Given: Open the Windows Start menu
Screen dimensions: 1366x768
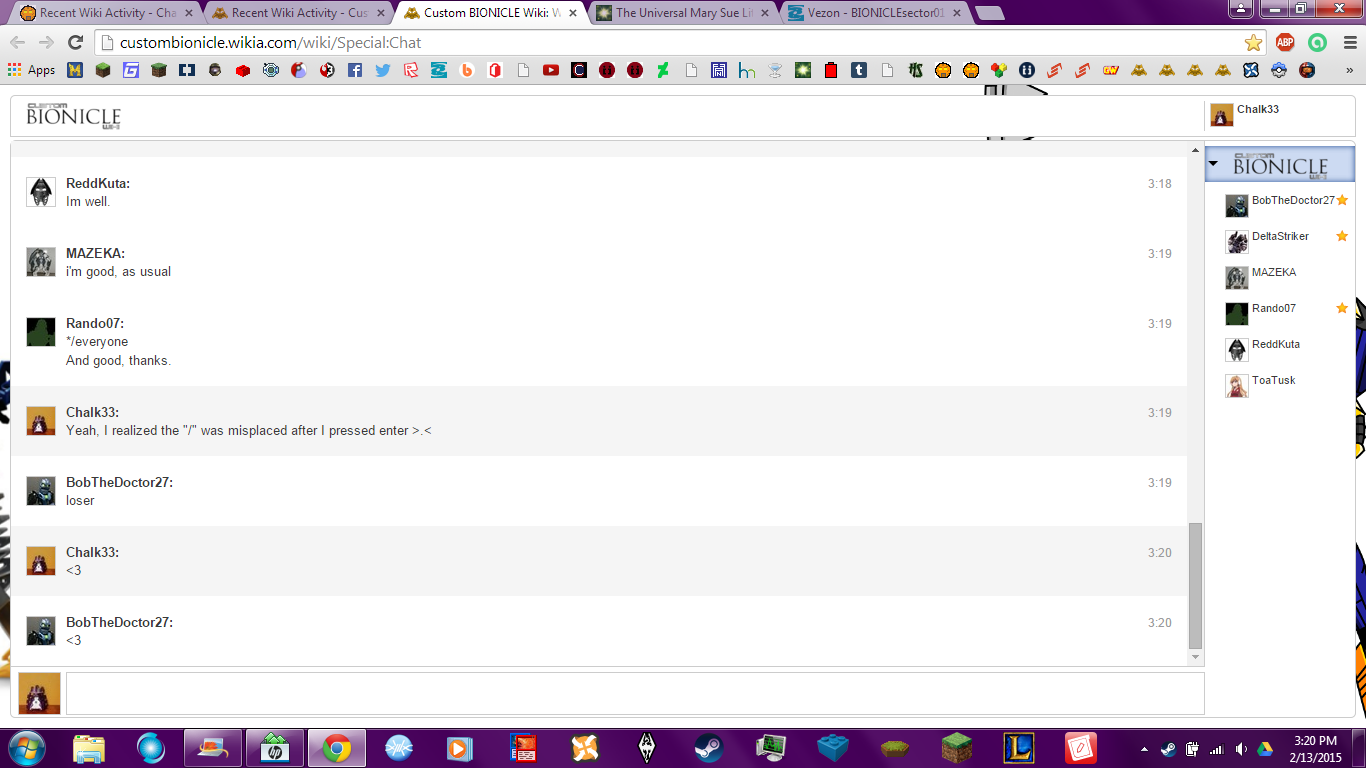Looking at the screenshot, I should pos(26,748).
